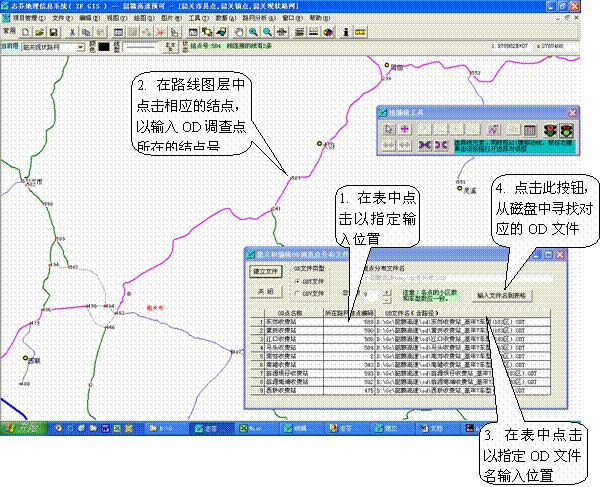Click the stacked layers toolbar icon
The height and width of the screenshot is (487, 603).
point(300,33)
